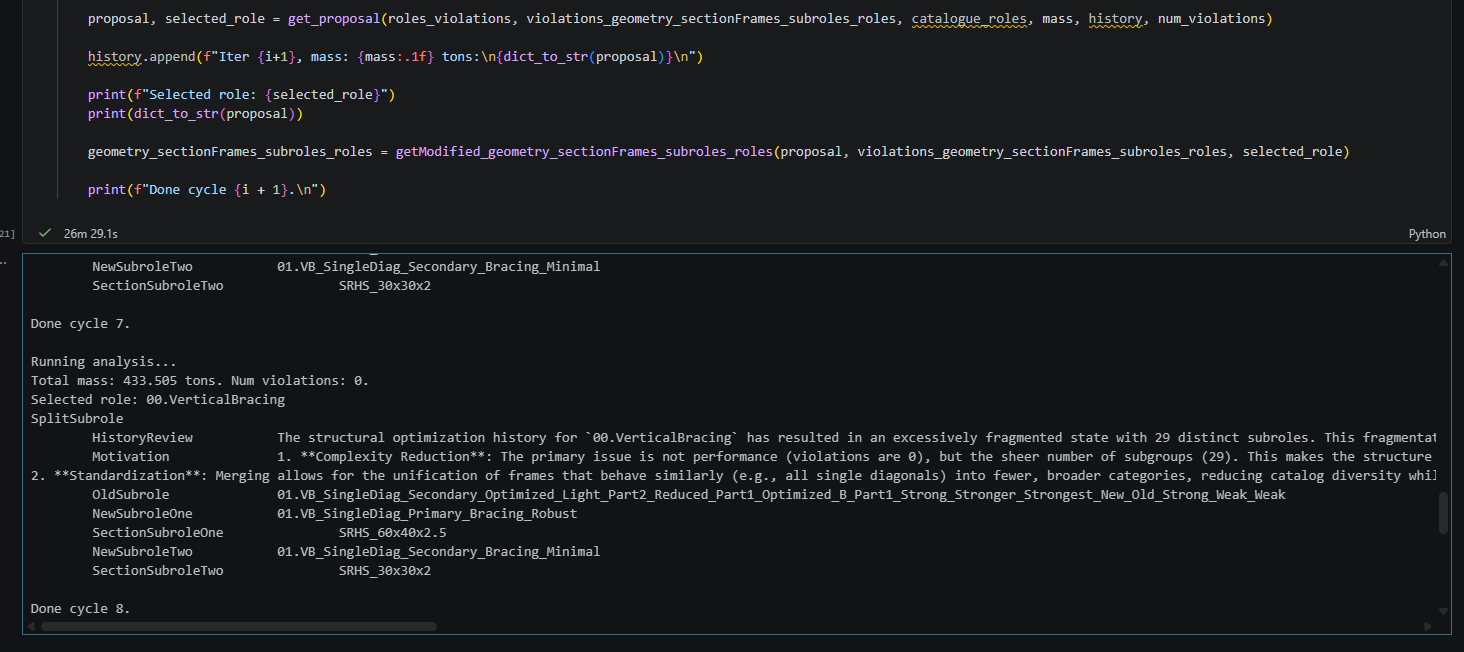The width and height of the screenshot is (1464, 652).
Task: Click the output vertical scrollbar thumb
Action: point(1443,513)
